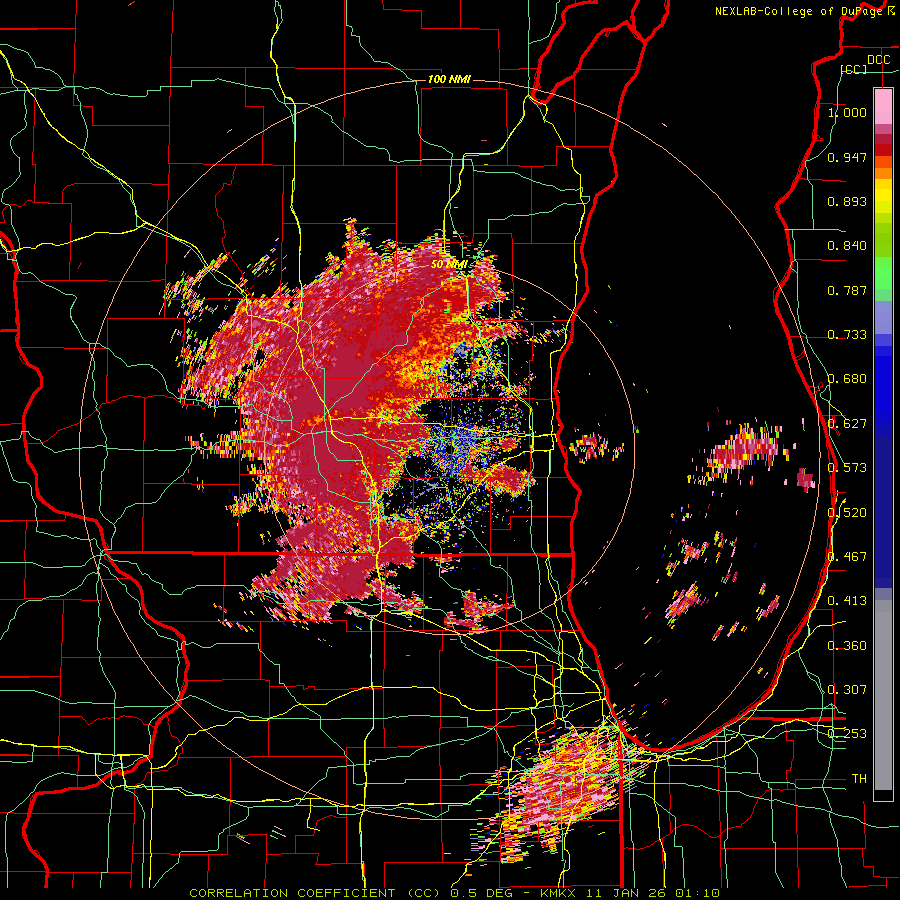Select the 0.520 legend value

pos(847,512)
